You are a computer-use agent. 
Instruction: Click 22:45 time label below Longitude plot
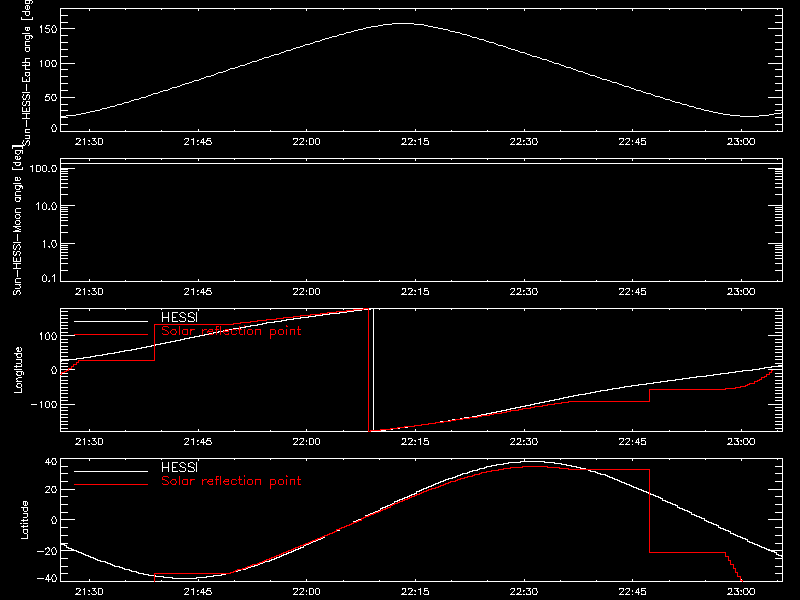(x=633, y=442)
